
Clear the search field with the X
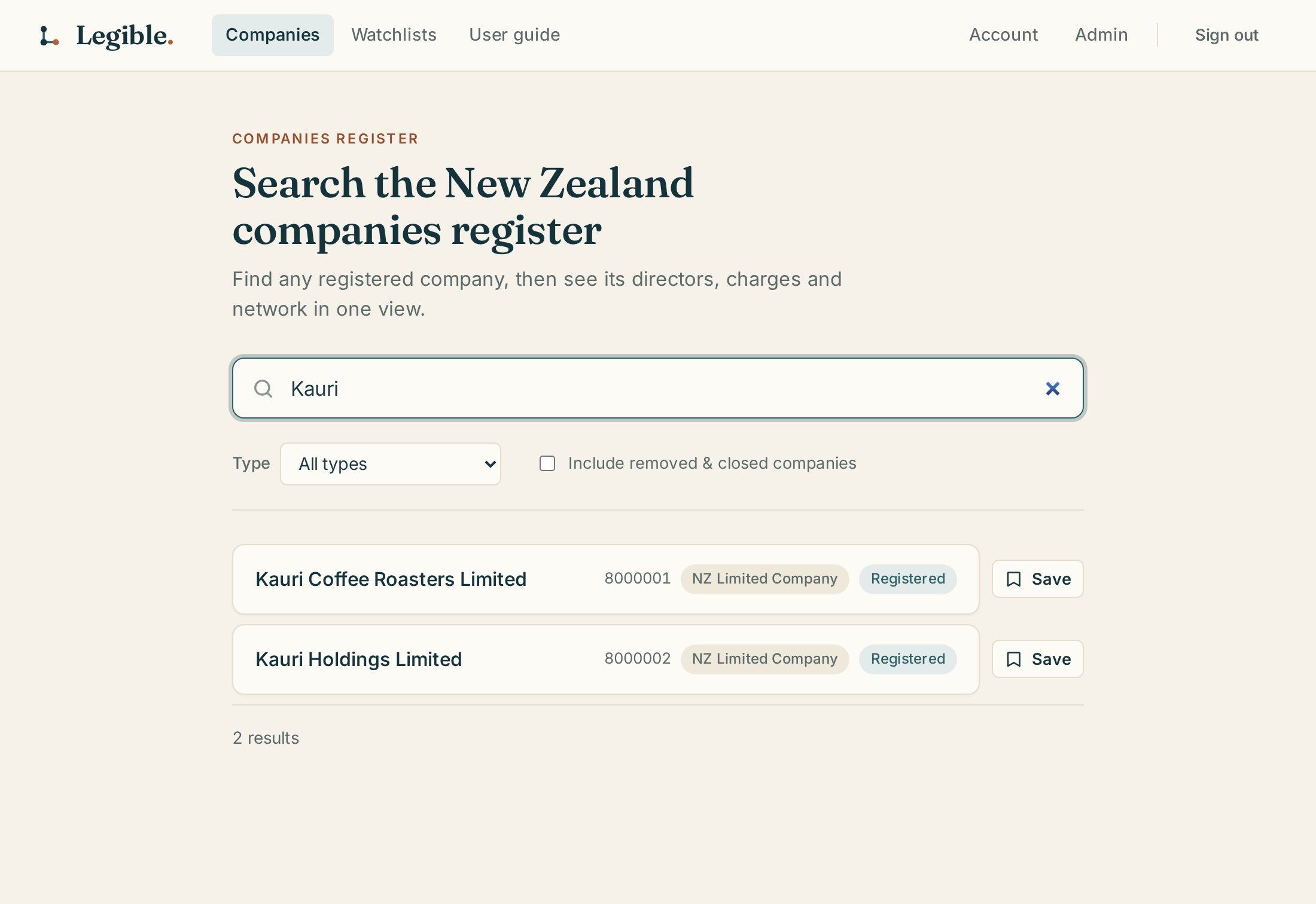pyautogui.click(x=1053, y=389)
